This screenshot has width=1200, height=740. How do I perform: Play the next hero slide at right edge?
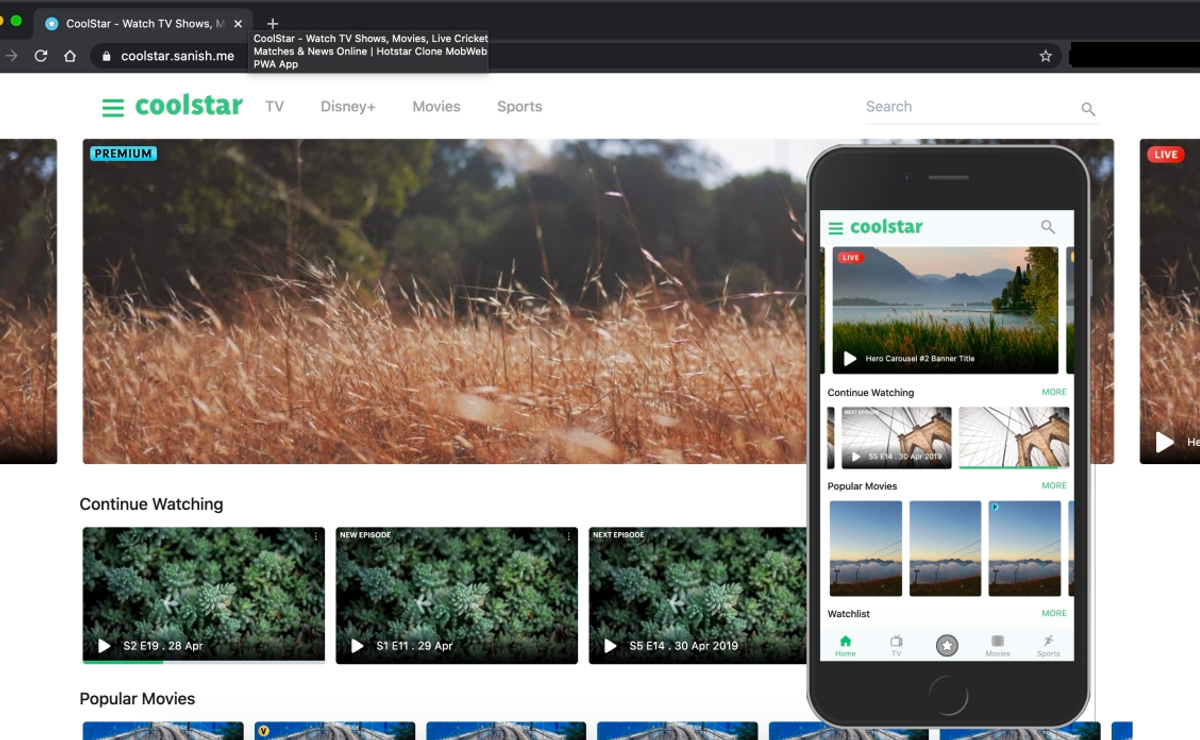click(1165, 442)
